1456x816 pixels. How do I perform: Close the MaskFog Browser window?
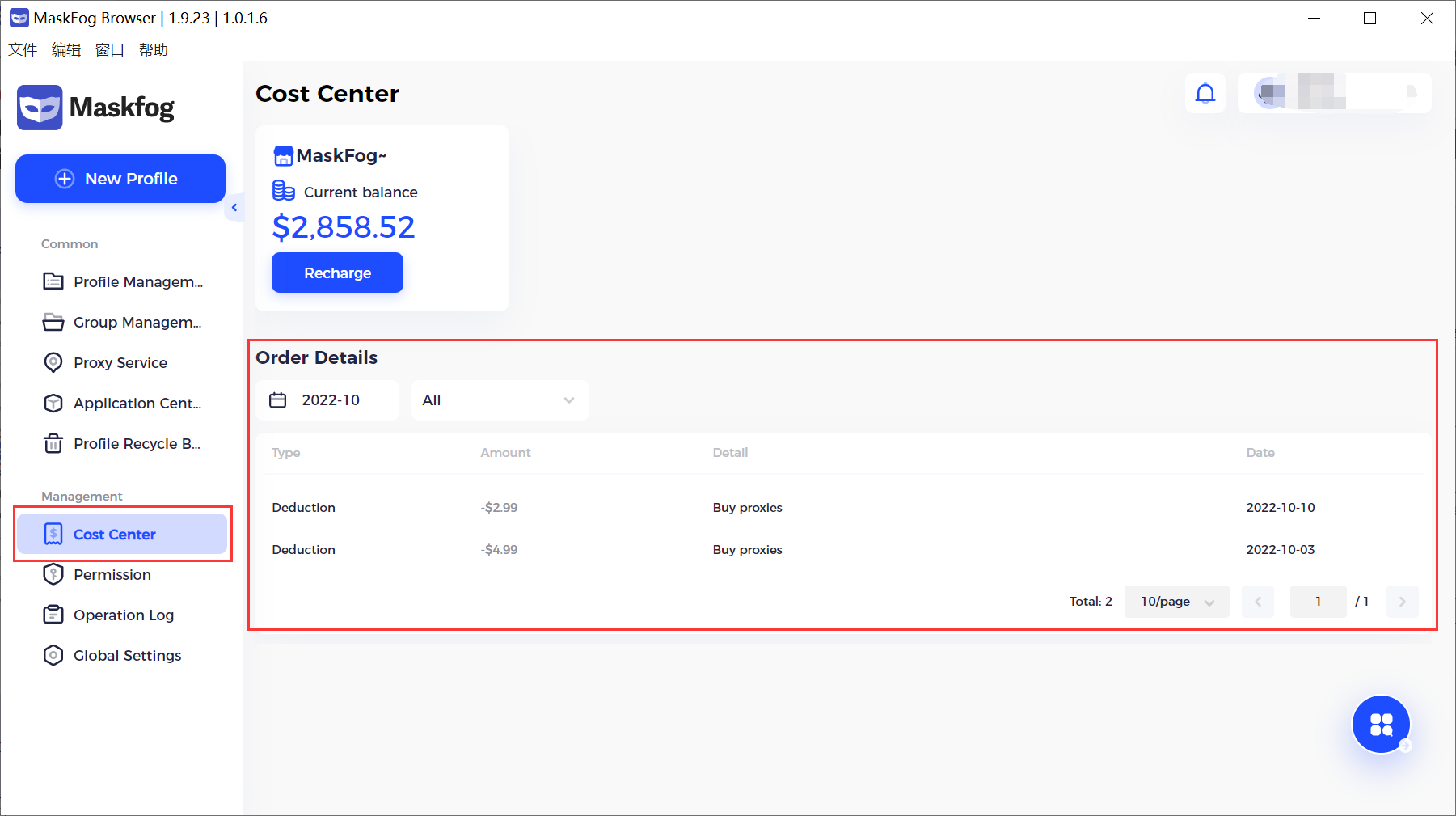click(x=1427, y=18)
